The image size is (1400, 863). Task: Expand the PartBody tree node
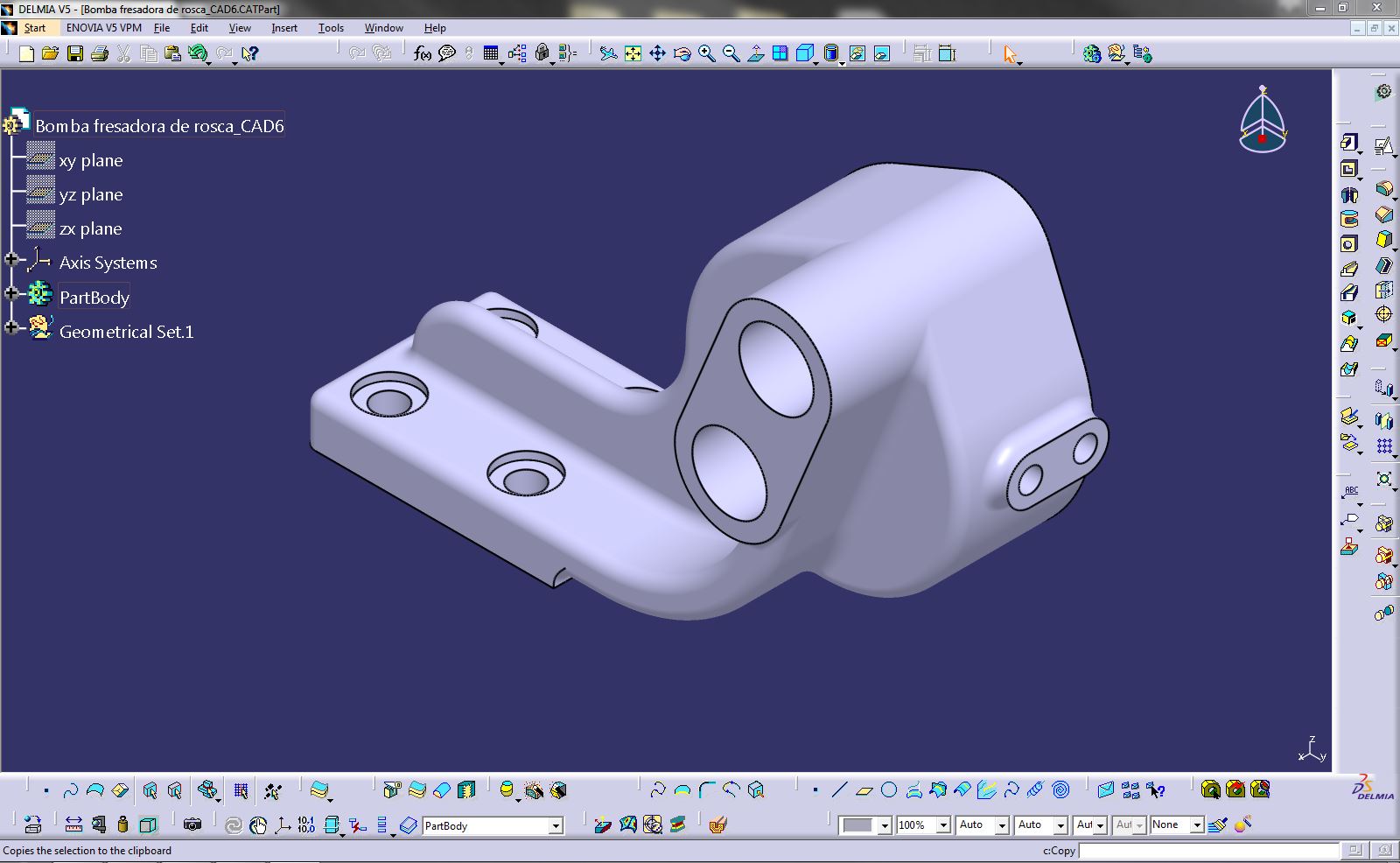[x=11, y=293]
